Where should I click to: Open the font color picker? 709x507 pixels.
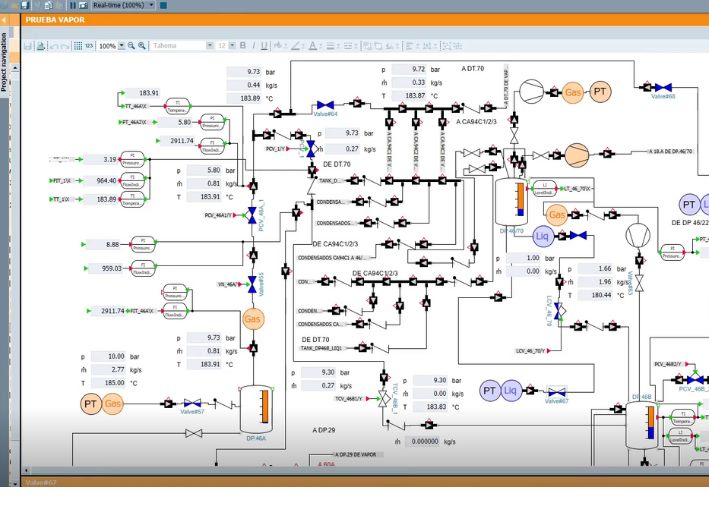[314, 46]
